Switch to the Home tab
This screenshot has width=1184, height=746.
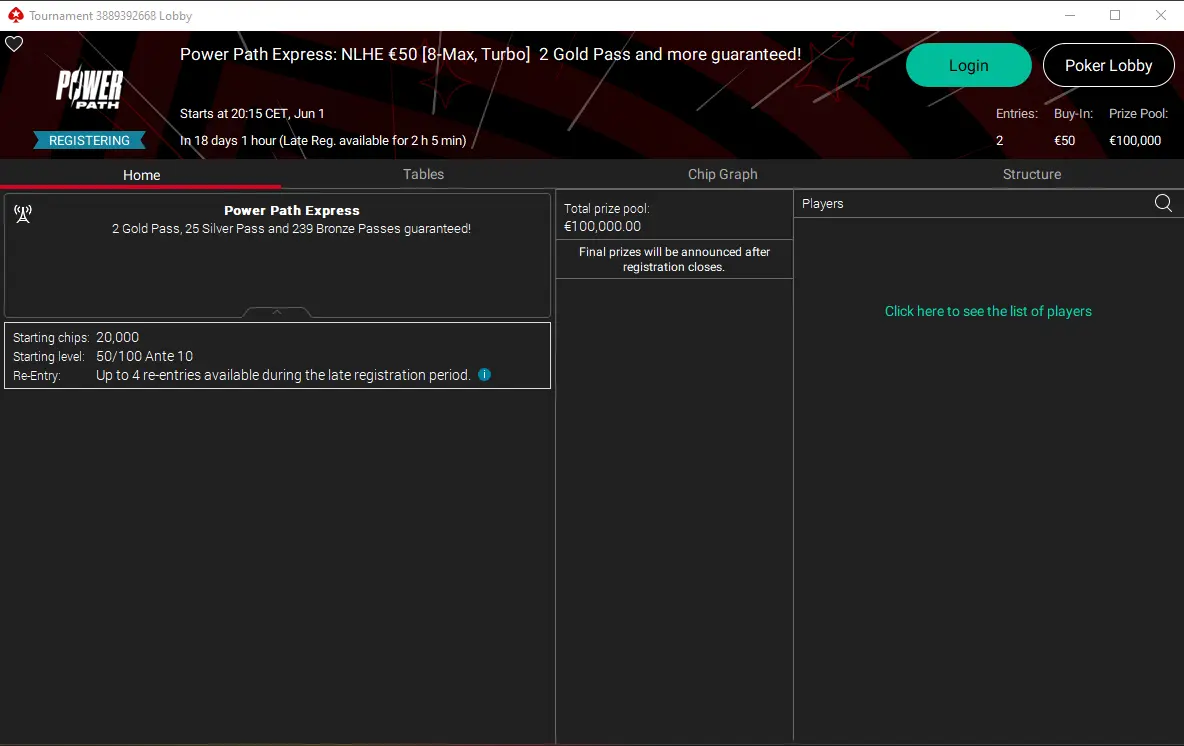[x=141, y=174]
